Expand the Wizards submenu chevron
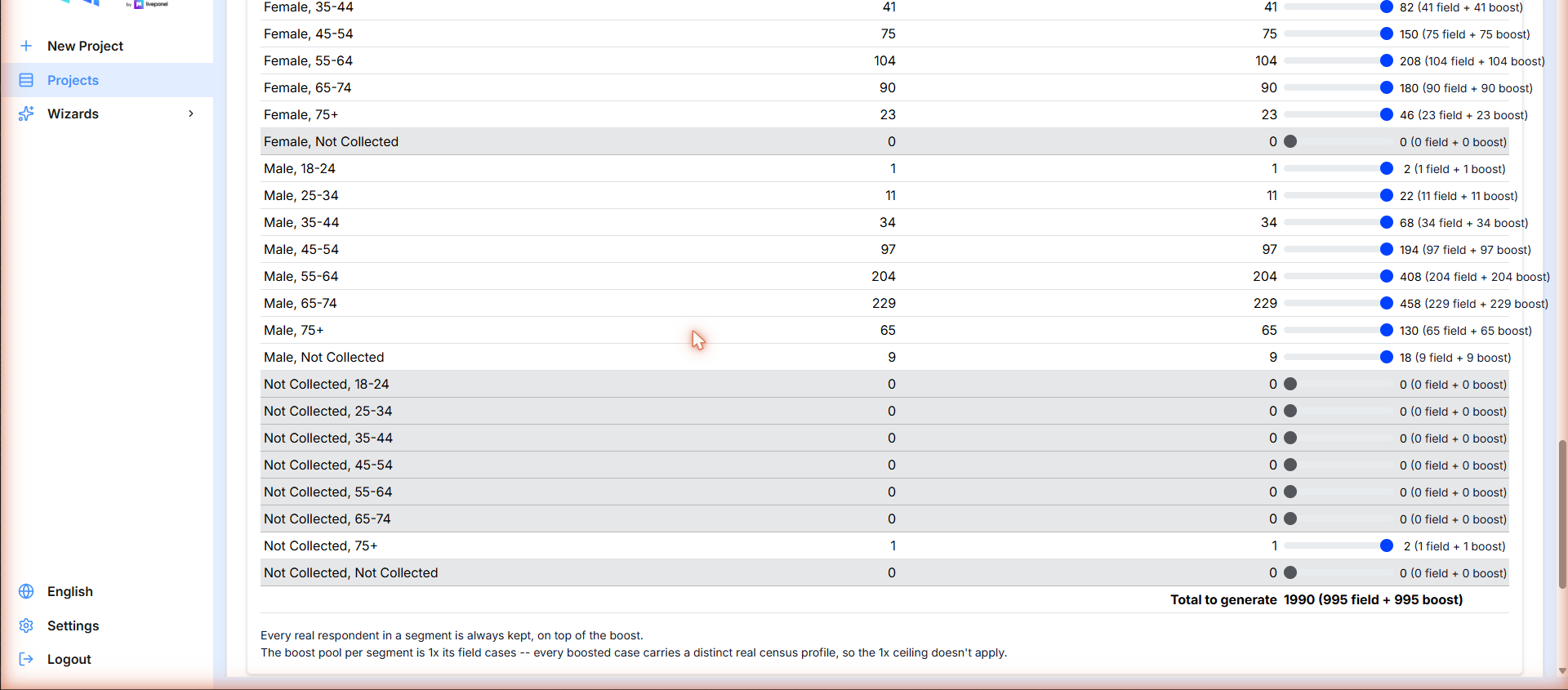 (191, 114)
